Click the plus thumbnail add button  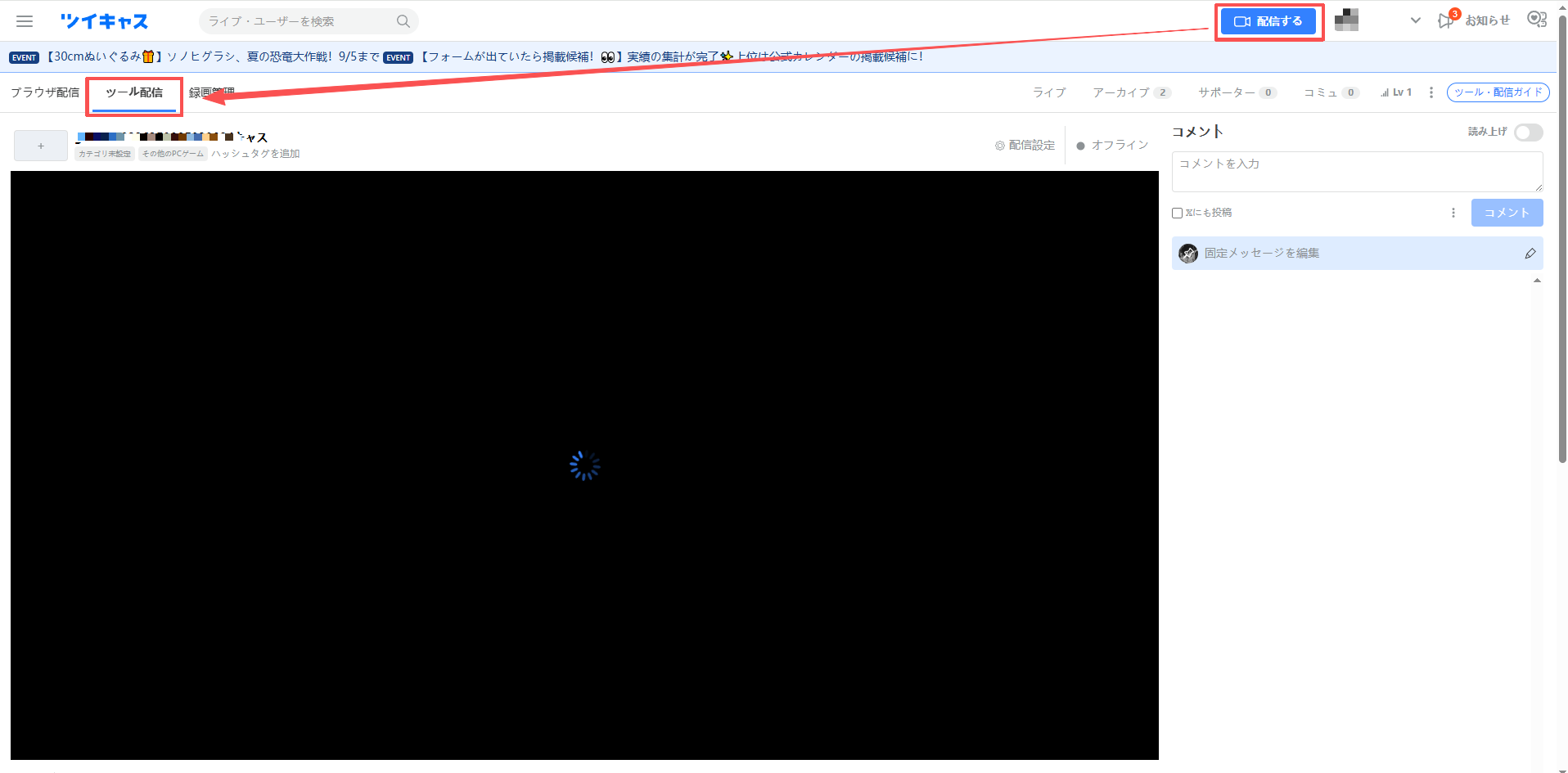coord(41,146)
